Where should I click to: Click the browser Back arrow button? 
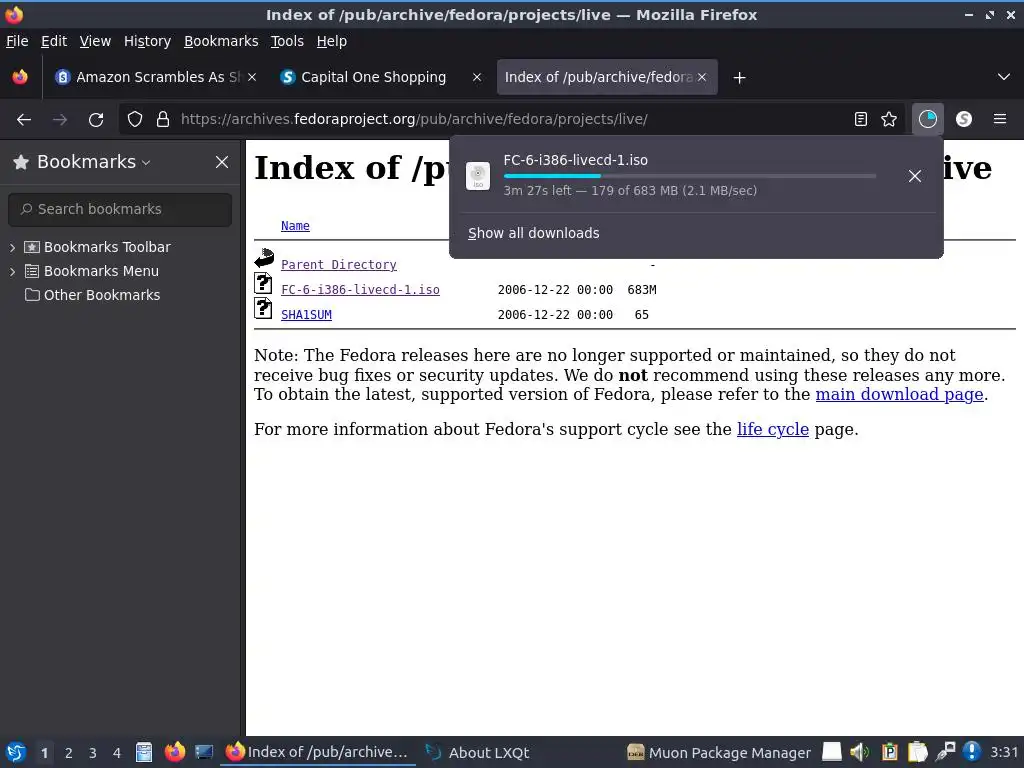(x=24, y=120)
